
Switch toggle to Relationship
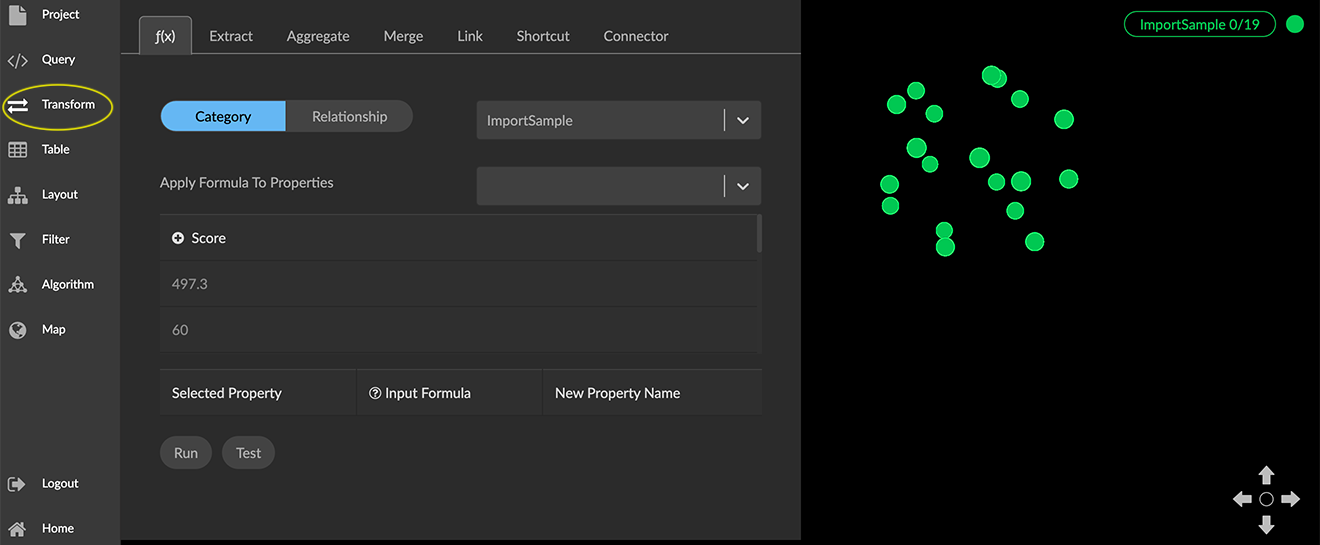tap(349, 117)
